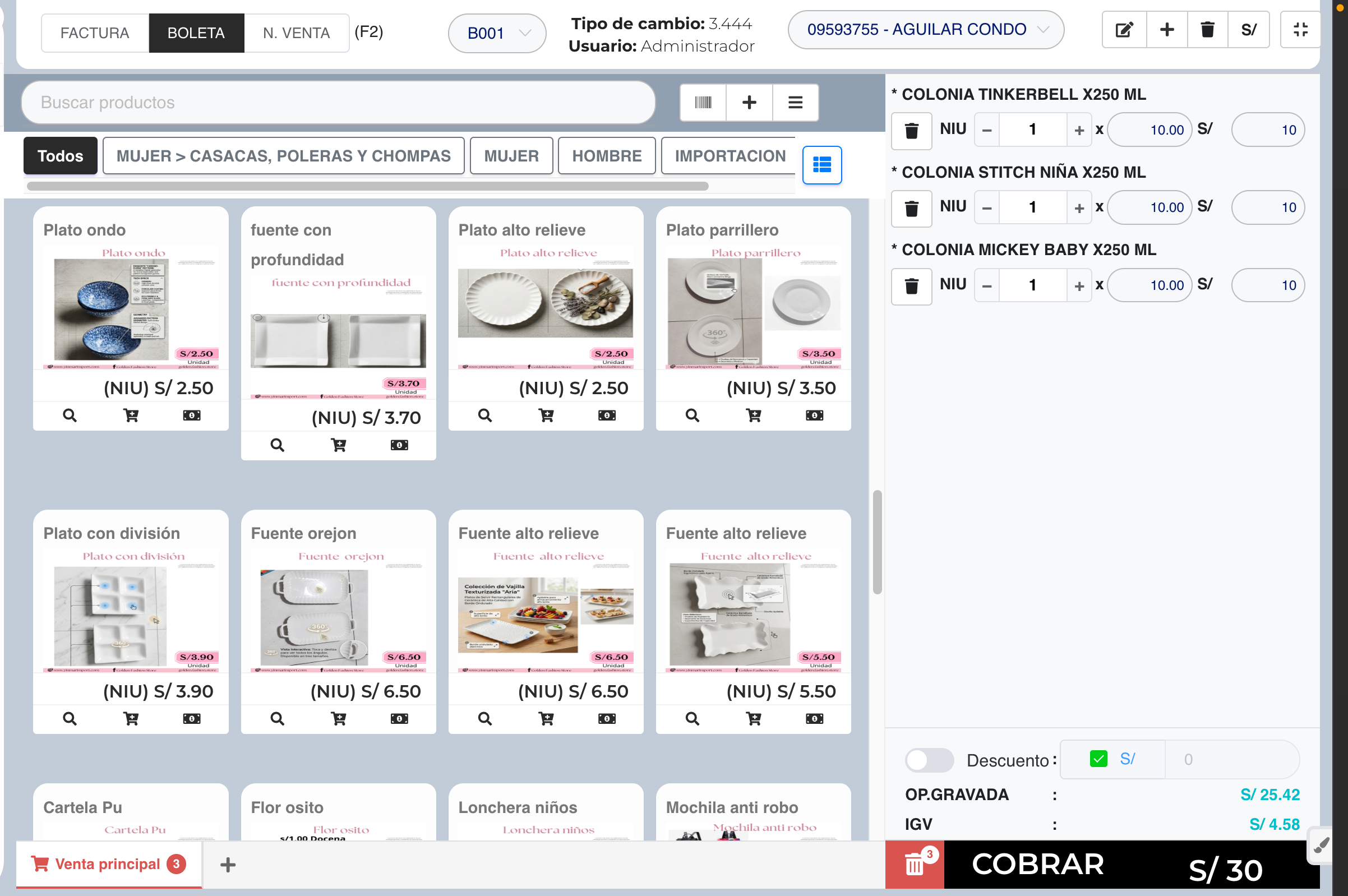Increase quantity of COLONIA STITCH NIÑA
Screen dimensions: 1348x896
pos(1078,208)
